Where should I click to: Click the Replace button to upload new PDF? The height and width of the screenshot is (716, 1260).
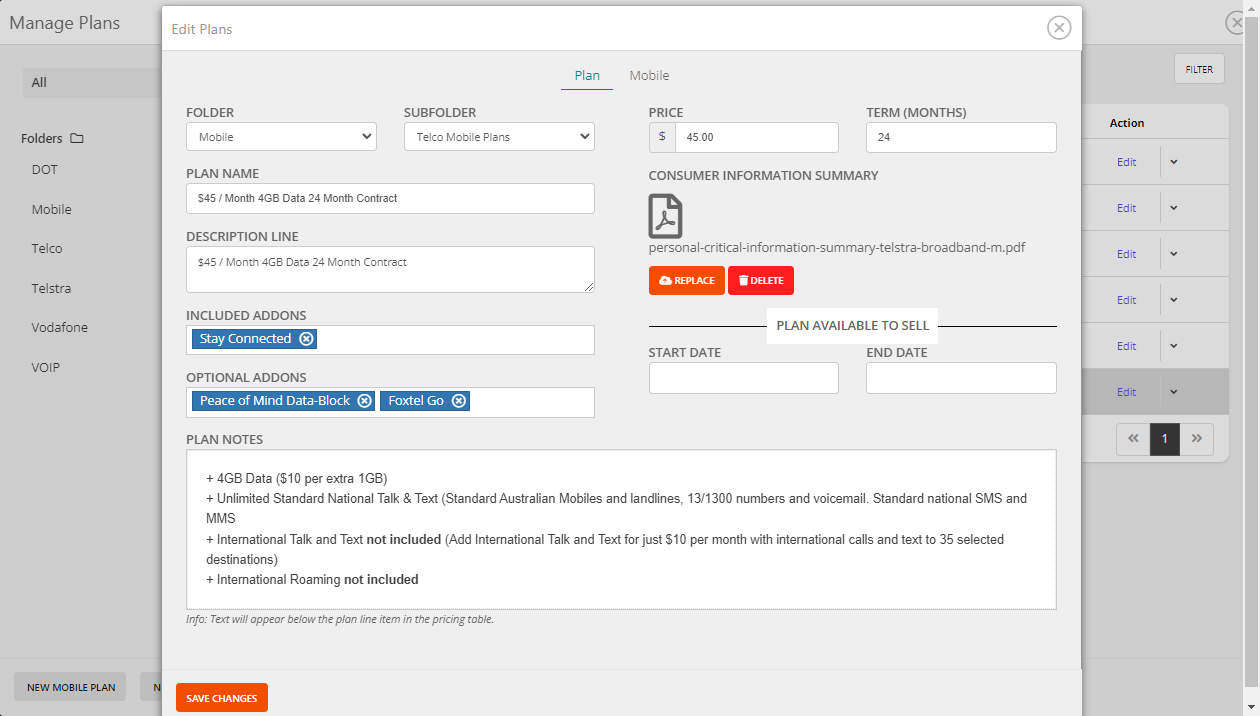coord(686,280)
